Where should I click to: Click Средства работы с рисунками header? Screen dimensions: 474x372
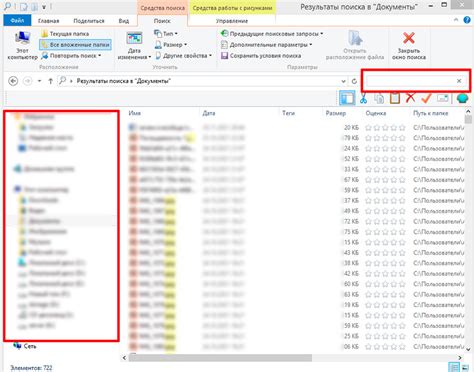[232, 8]
